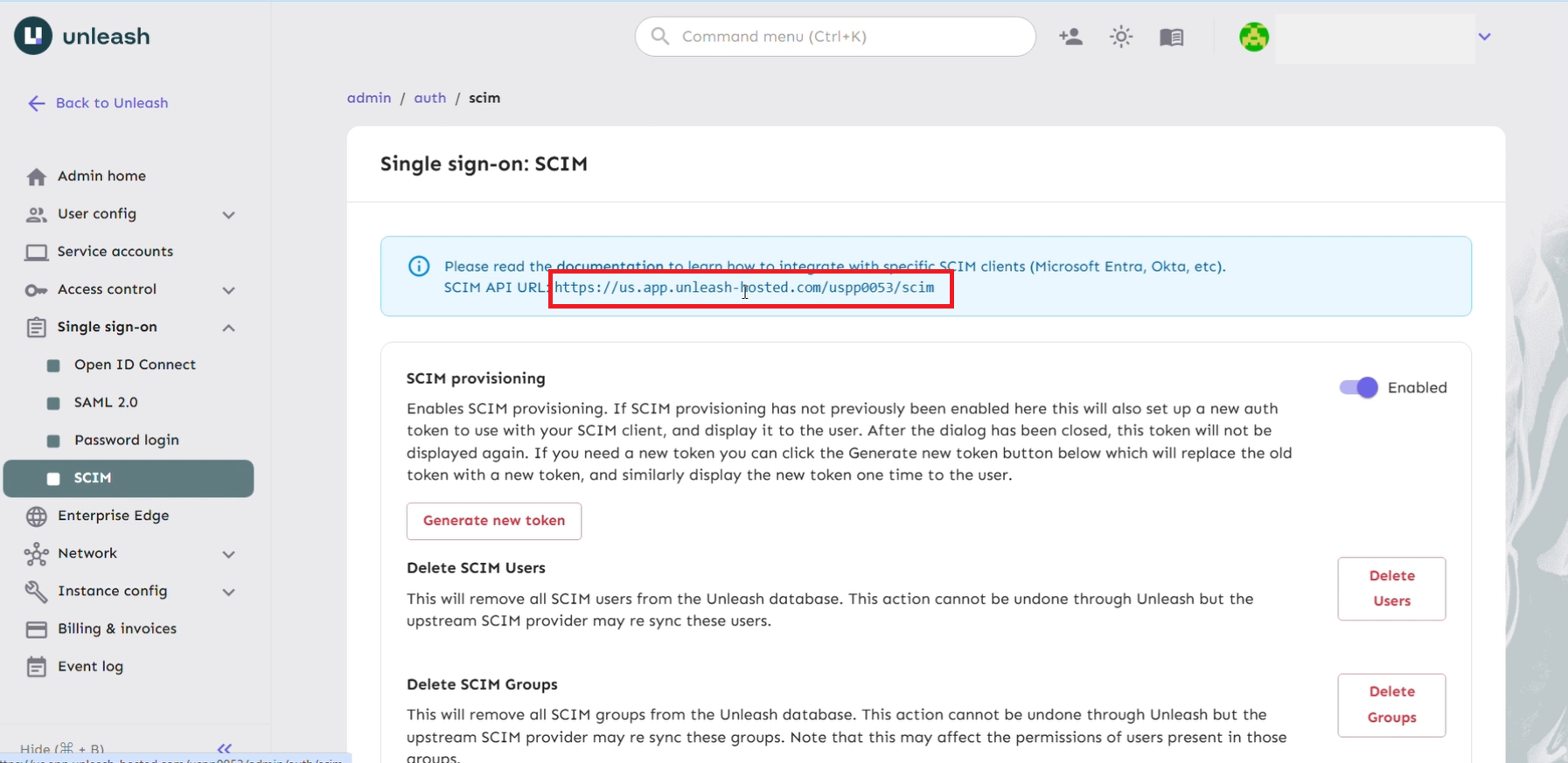Open Service accounts page

click(129, 252)
